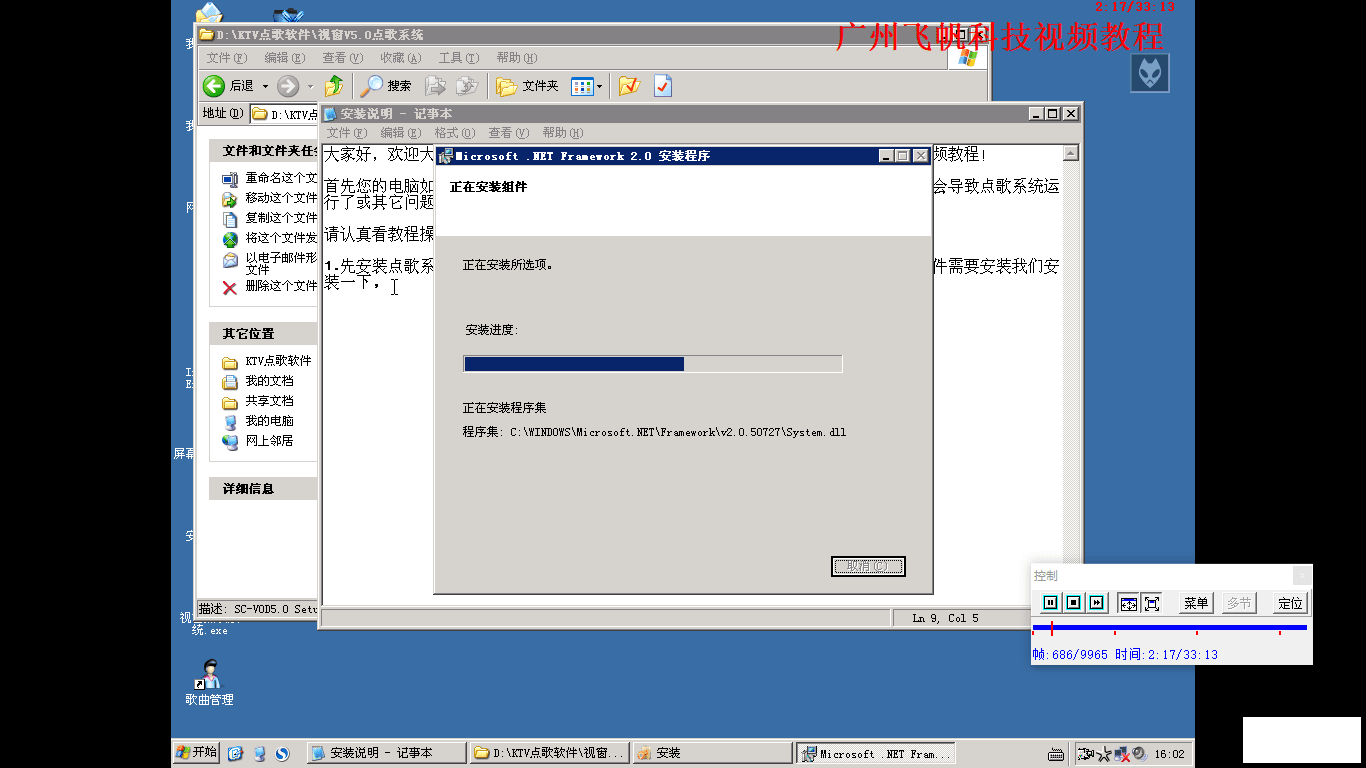Pause playback in the 控制 panel
This screenshot has height=768, width=1366.
point(1050,603)
